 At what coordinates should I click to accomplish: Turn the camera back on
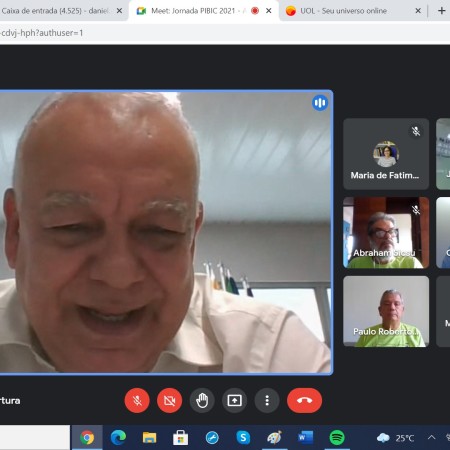coord(169,400)
